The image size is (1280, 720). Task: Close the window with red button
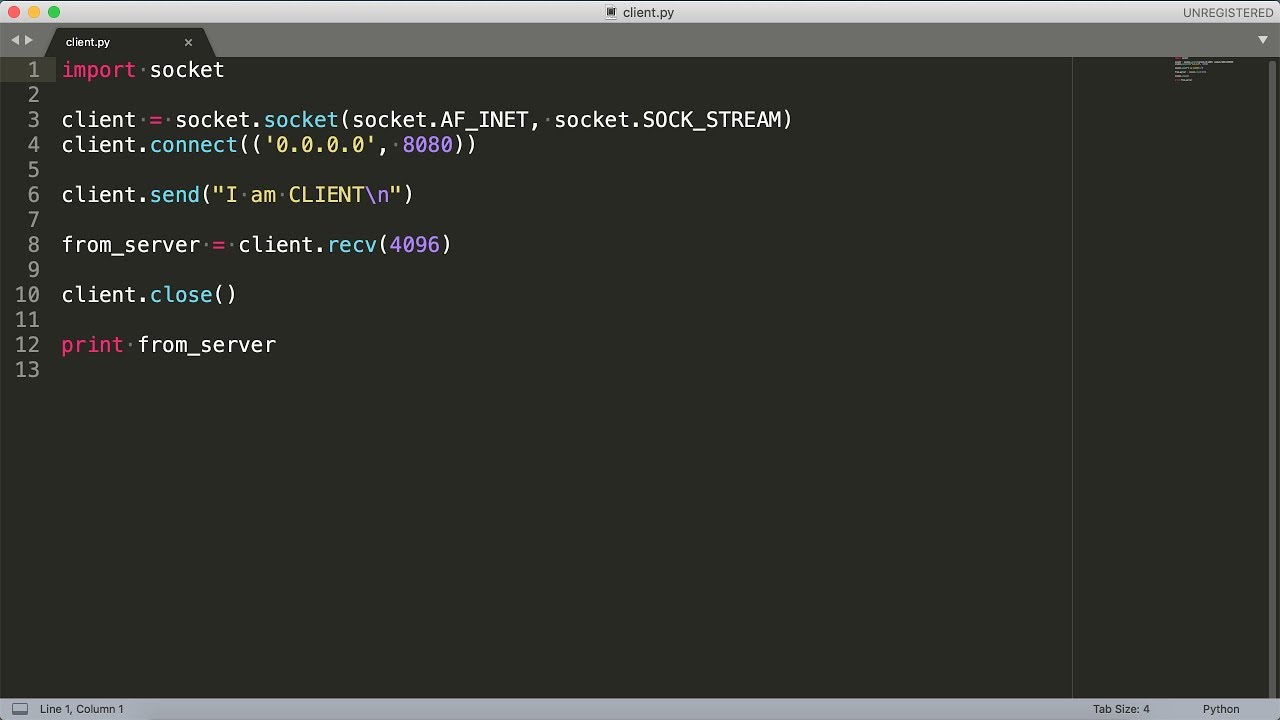[x=14, y=12]
